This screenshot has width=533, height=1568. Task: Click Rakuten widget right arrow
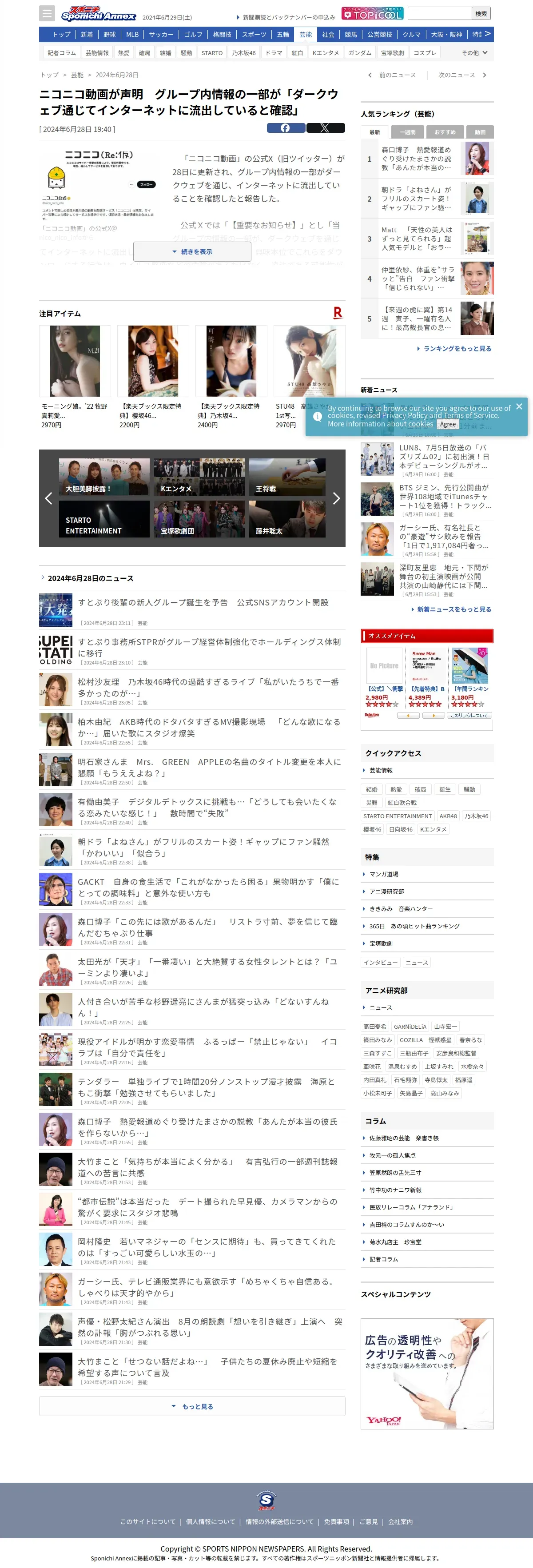(x=433, y=715)
